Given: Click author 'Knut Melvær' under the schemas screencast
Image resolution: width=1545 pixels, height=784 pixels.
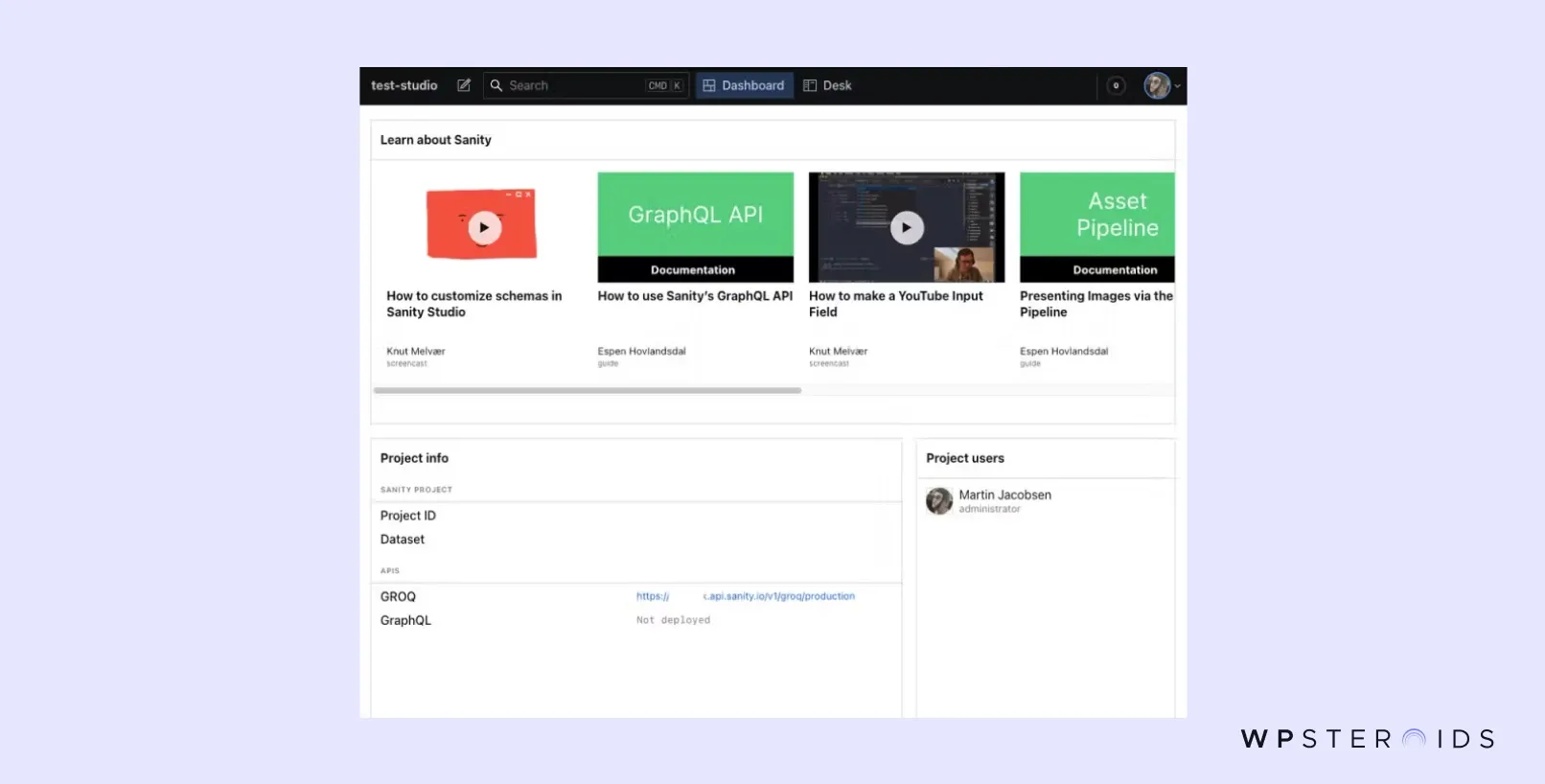Looking at the screenshot, I should (x=416, y=351).
